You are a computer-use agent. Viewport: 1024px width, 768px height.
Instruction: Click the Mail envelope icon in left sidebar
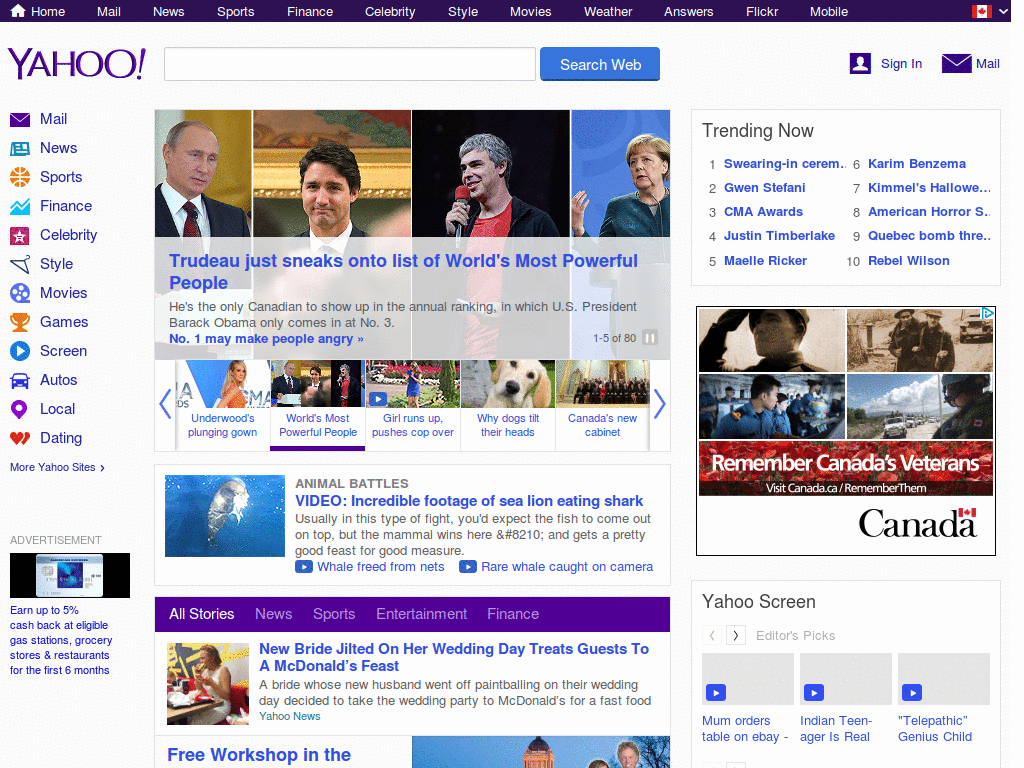20,120
